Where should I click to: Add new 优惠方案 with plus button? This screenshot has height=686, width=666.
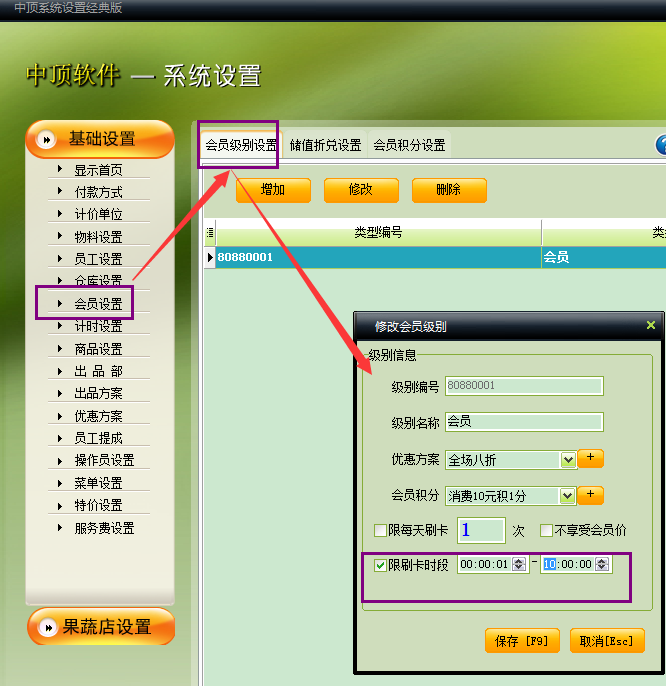pyautogui.click(x=590, y=458)
